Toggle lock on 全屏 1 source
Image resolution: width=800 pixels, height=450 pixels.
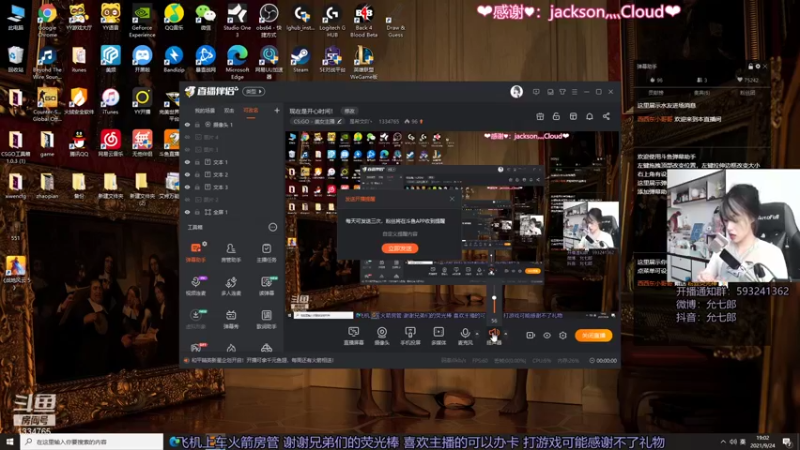(x=197, y=212)
